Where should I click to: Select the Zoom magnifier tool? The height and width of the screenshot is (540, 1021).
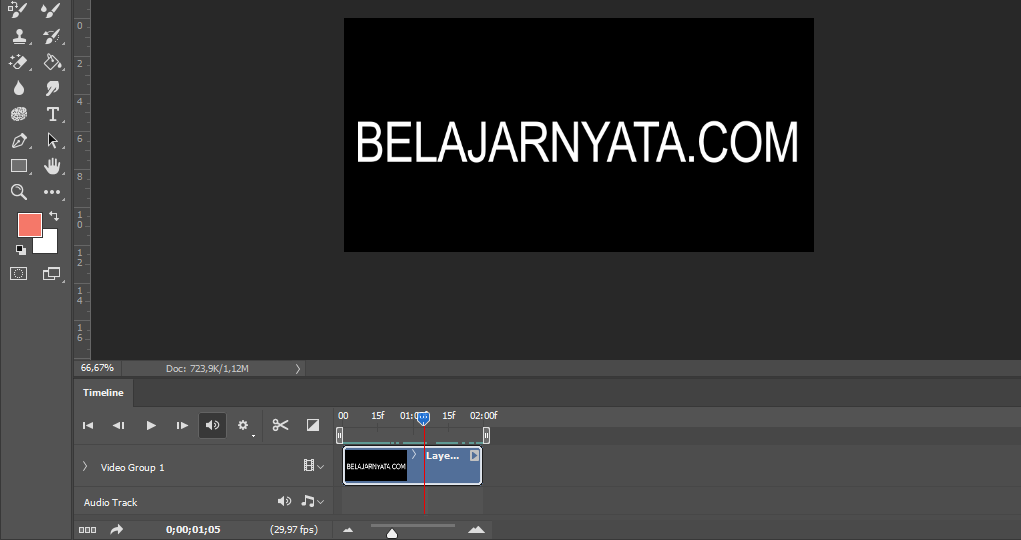[18, 192]
